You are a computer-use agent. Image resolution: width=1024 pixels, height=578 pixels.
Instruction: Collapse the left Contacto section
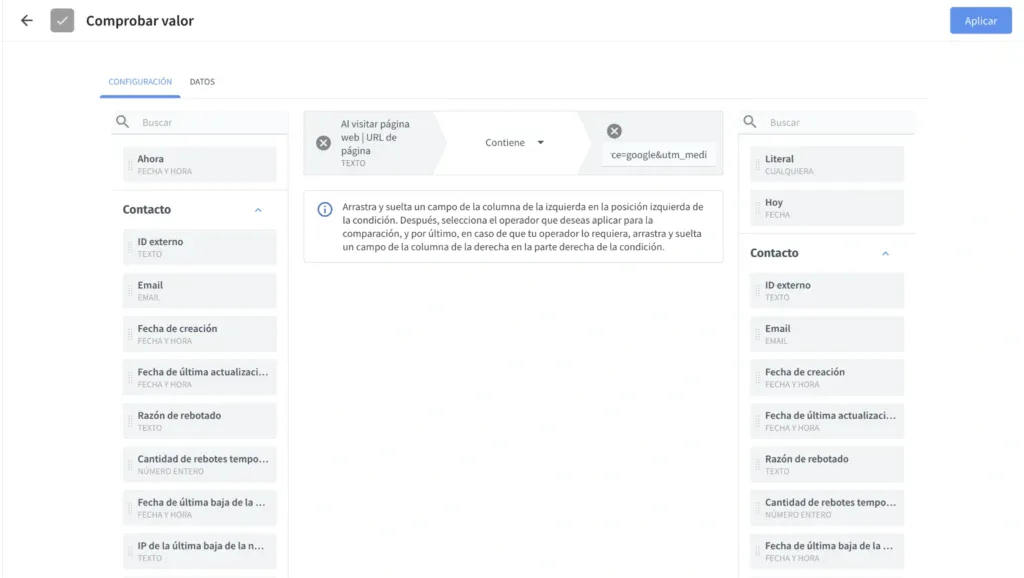click(x=258, y=210)
